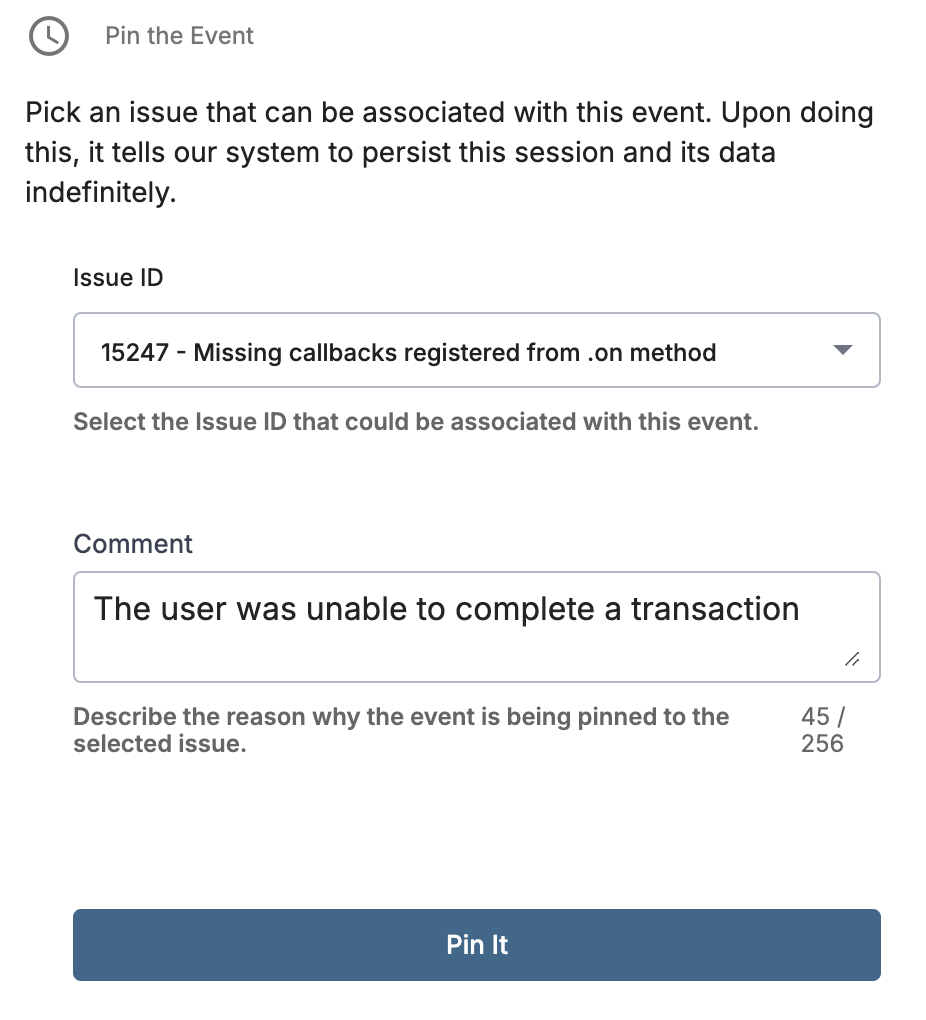Screen dimensions: 926x1020
Task: Open the Issue ID dropdown via caret arrow
Action: (843, 350)
